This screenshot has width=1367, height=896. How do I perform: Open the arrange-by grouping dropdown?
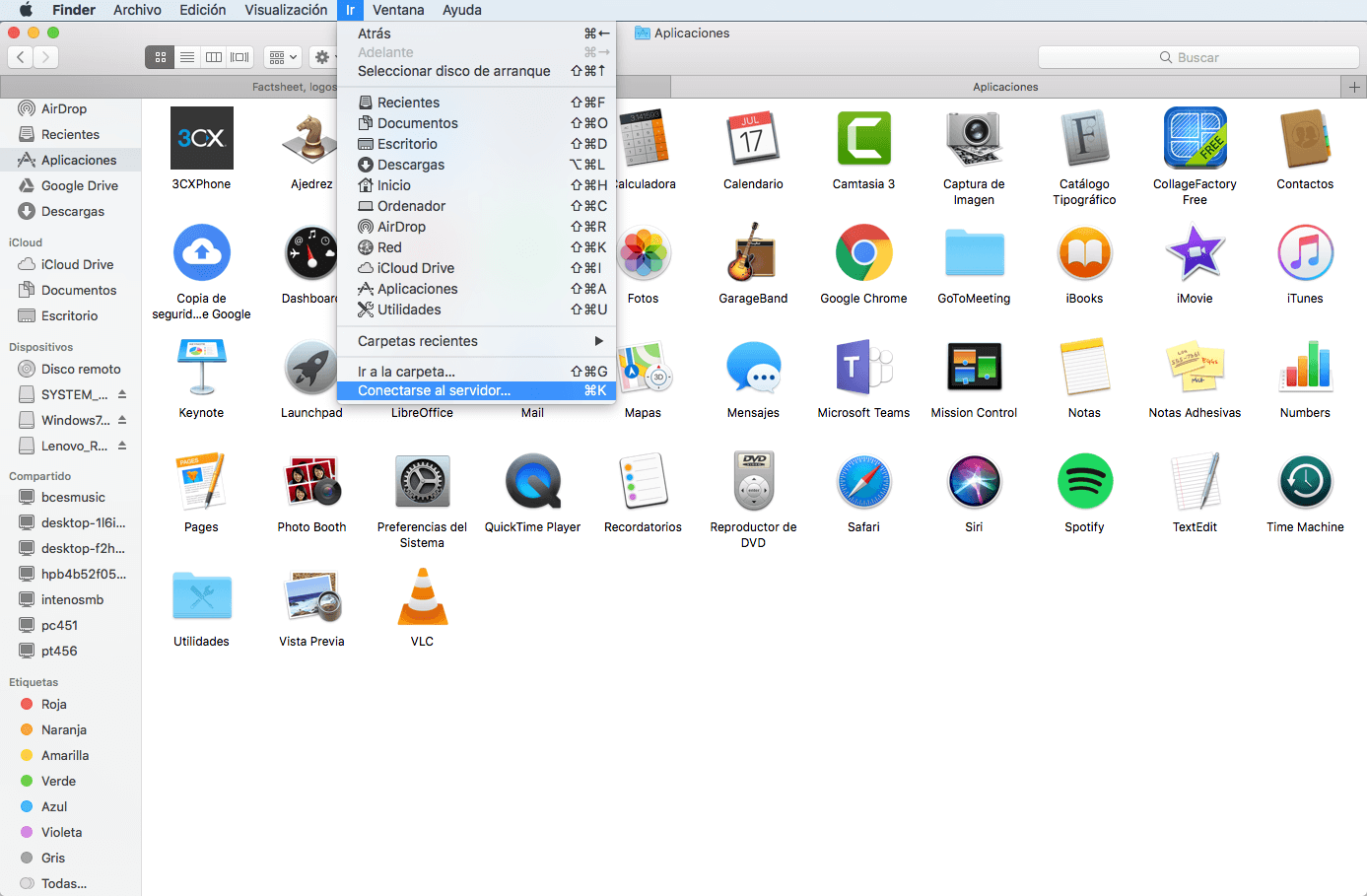(x=283, y=57)
